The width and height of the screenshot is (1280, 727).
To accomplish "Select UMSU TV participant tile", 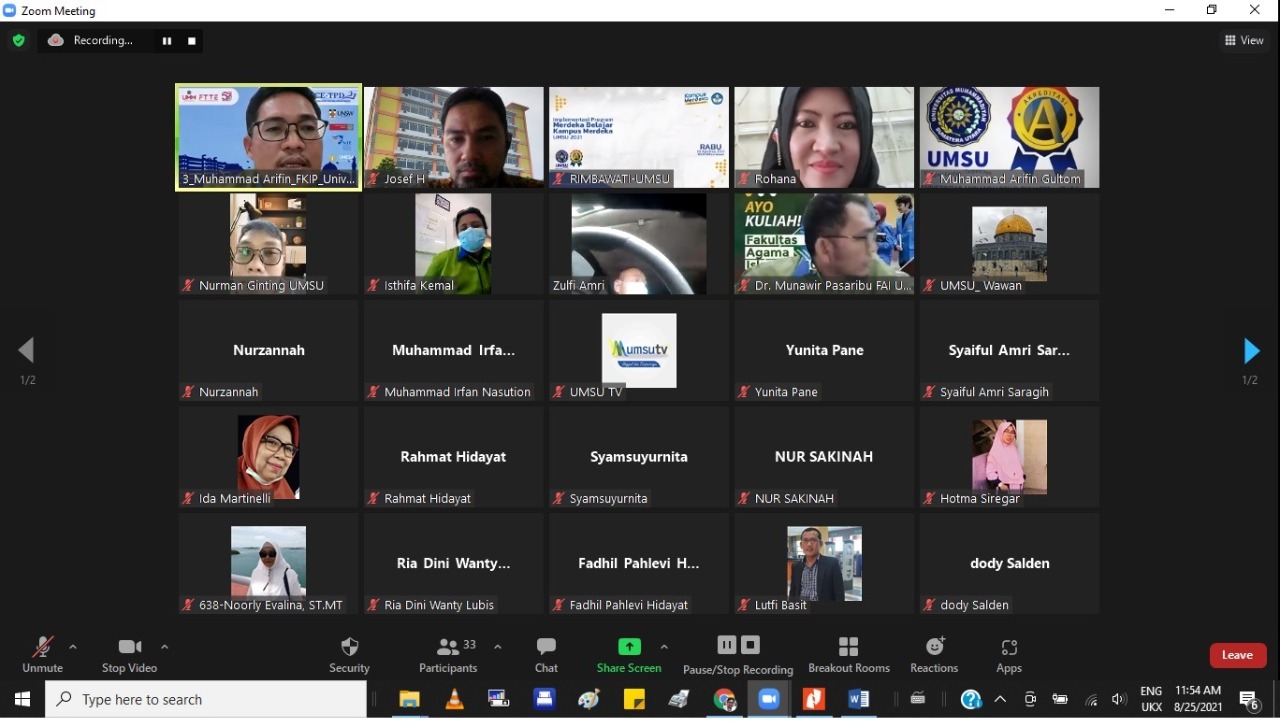I will coord(639,351).
